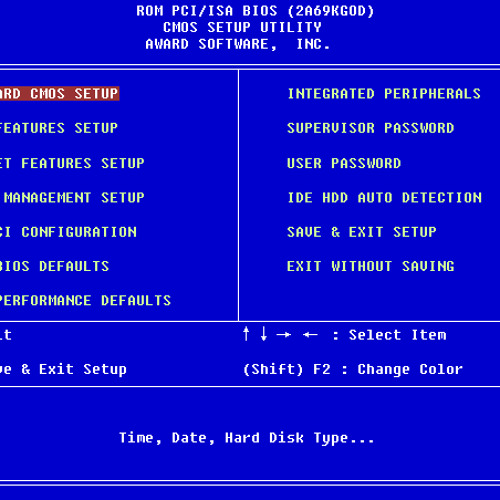Click the left arrow key icon
Screen dimensions: 500x500
pyautogui.click(x=310, y=334)
